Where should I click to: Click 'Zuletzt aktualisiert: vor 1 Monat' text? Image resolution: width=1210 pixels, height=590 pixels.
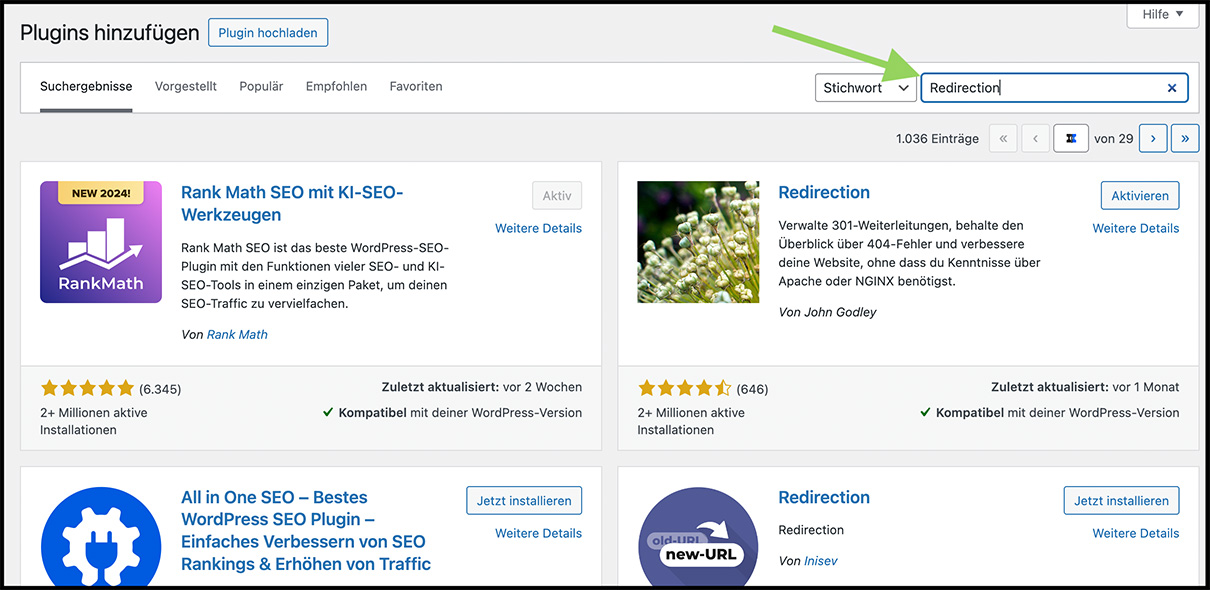(1085, 387)
